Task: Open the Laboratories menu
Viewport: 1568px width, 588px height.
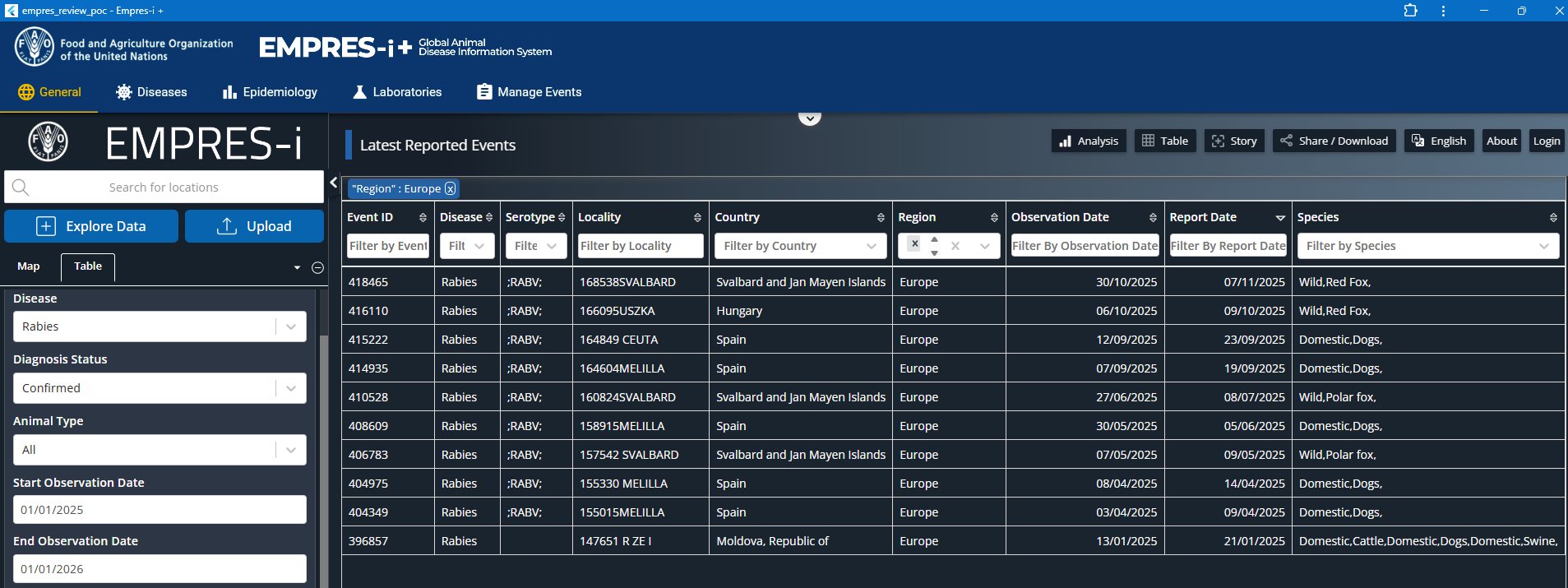Action: coord(397,92)
